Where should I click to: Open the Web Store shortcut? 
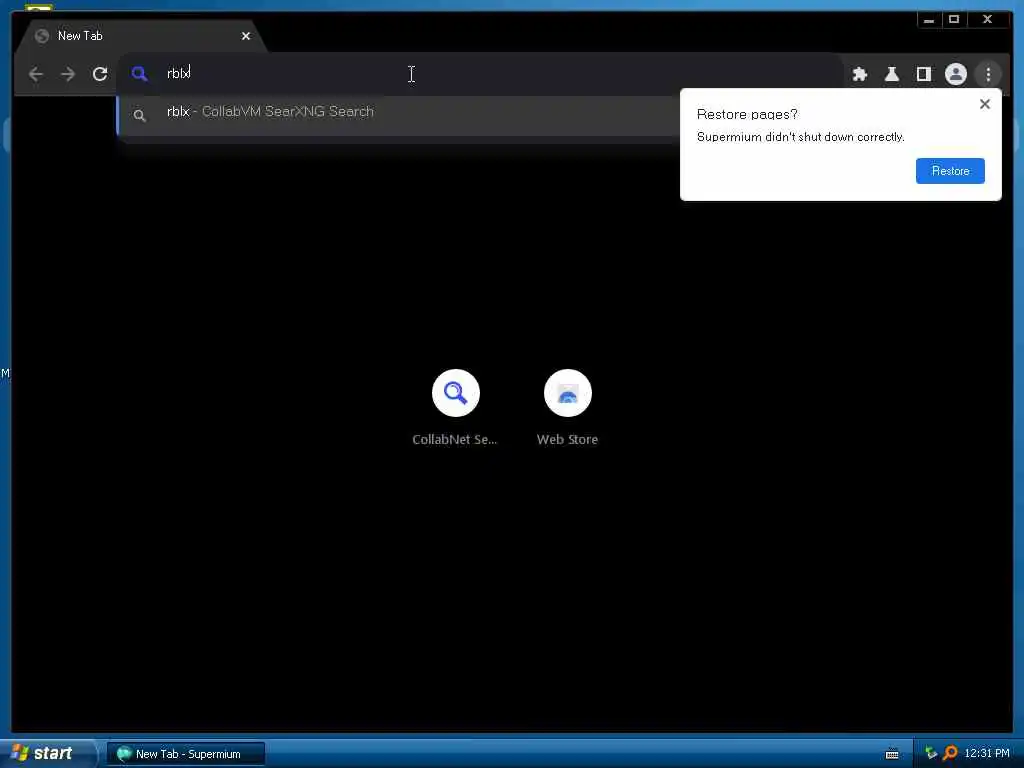click(568, 407)
